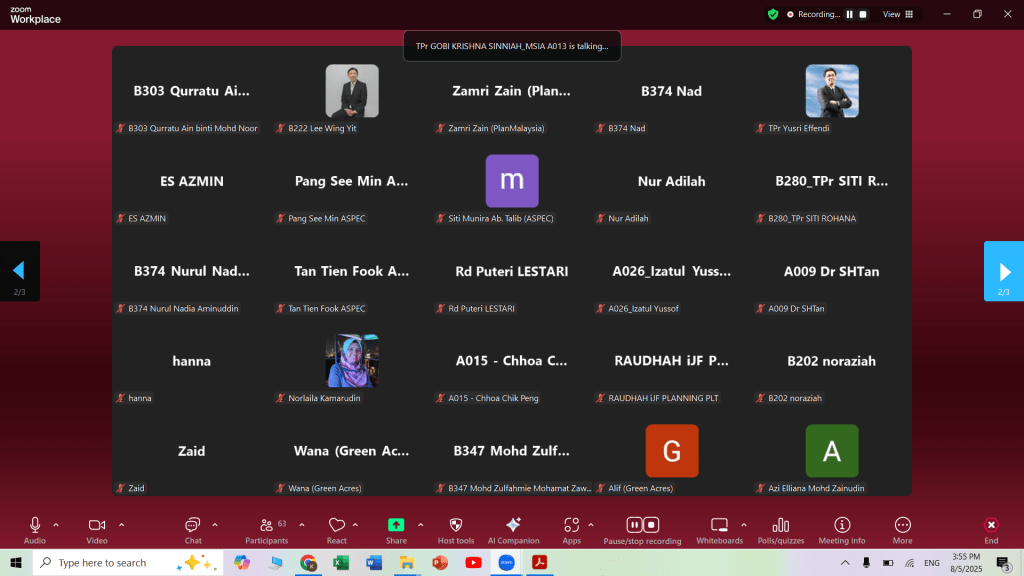Open the View layout menu
Screen dimensions: 1024x576
pos(895,14)
